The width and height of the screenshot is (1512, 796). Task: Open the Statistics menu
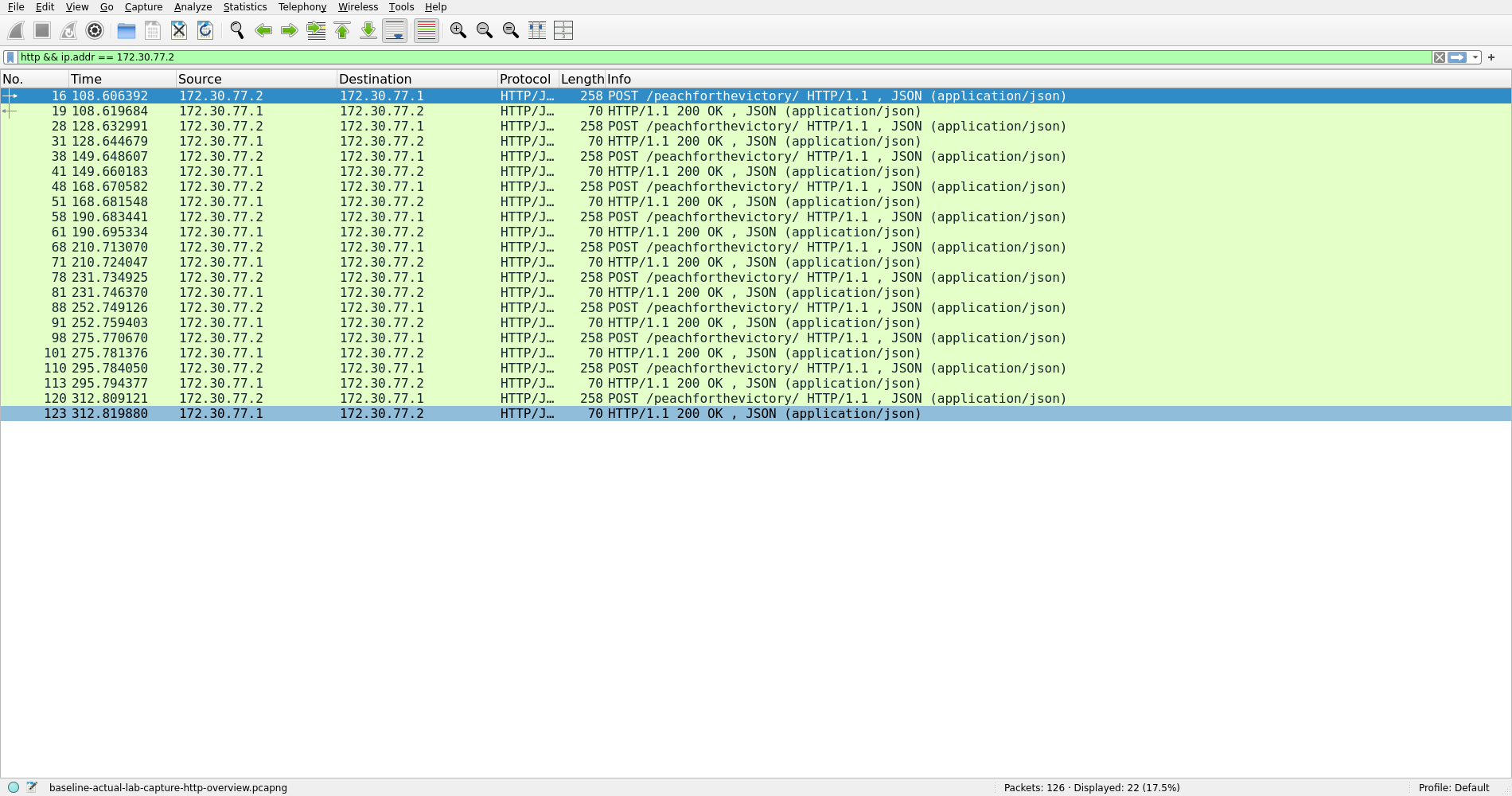point(245,7)
